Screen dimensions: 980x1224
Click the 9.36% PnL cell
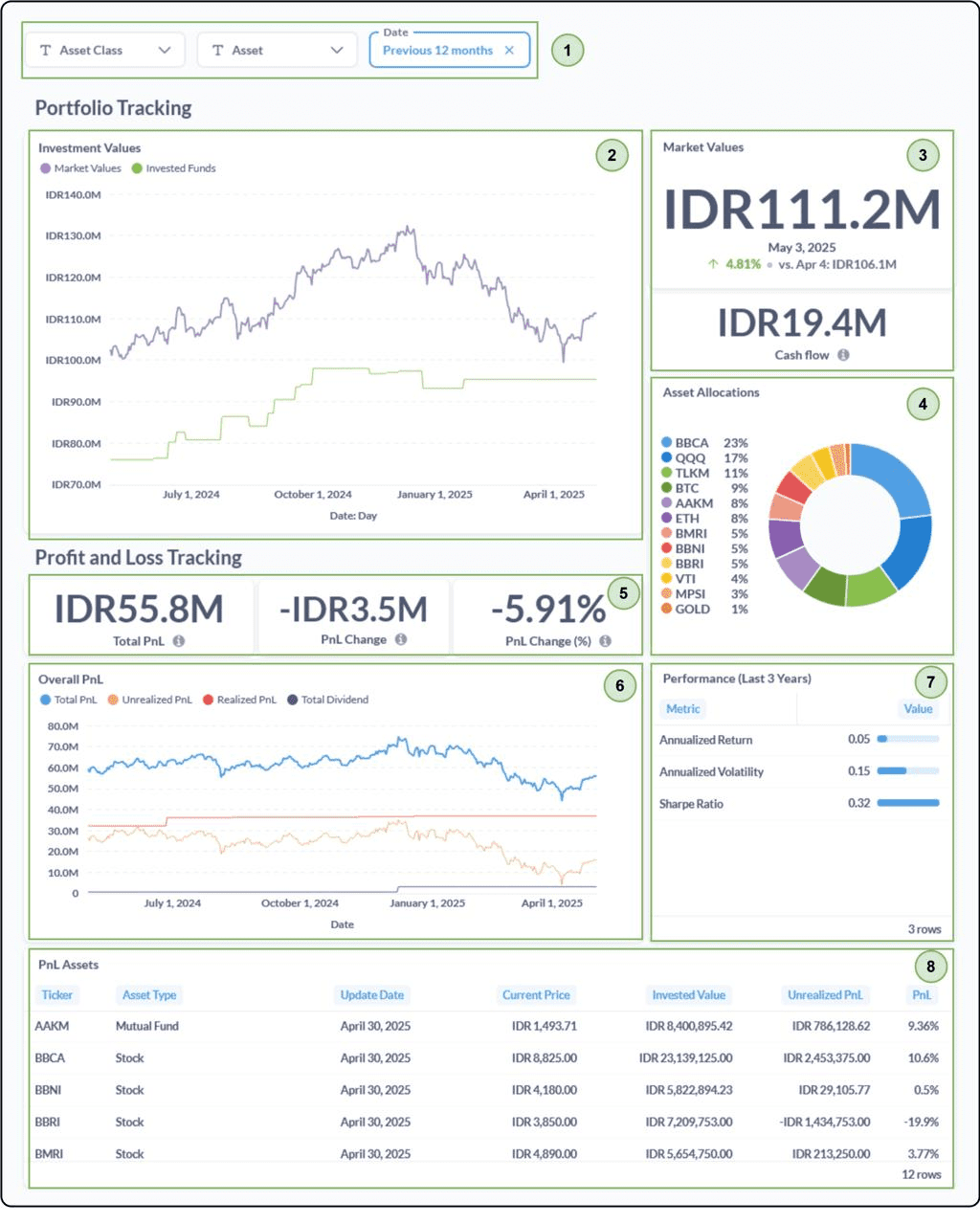tap(924, 1026)
